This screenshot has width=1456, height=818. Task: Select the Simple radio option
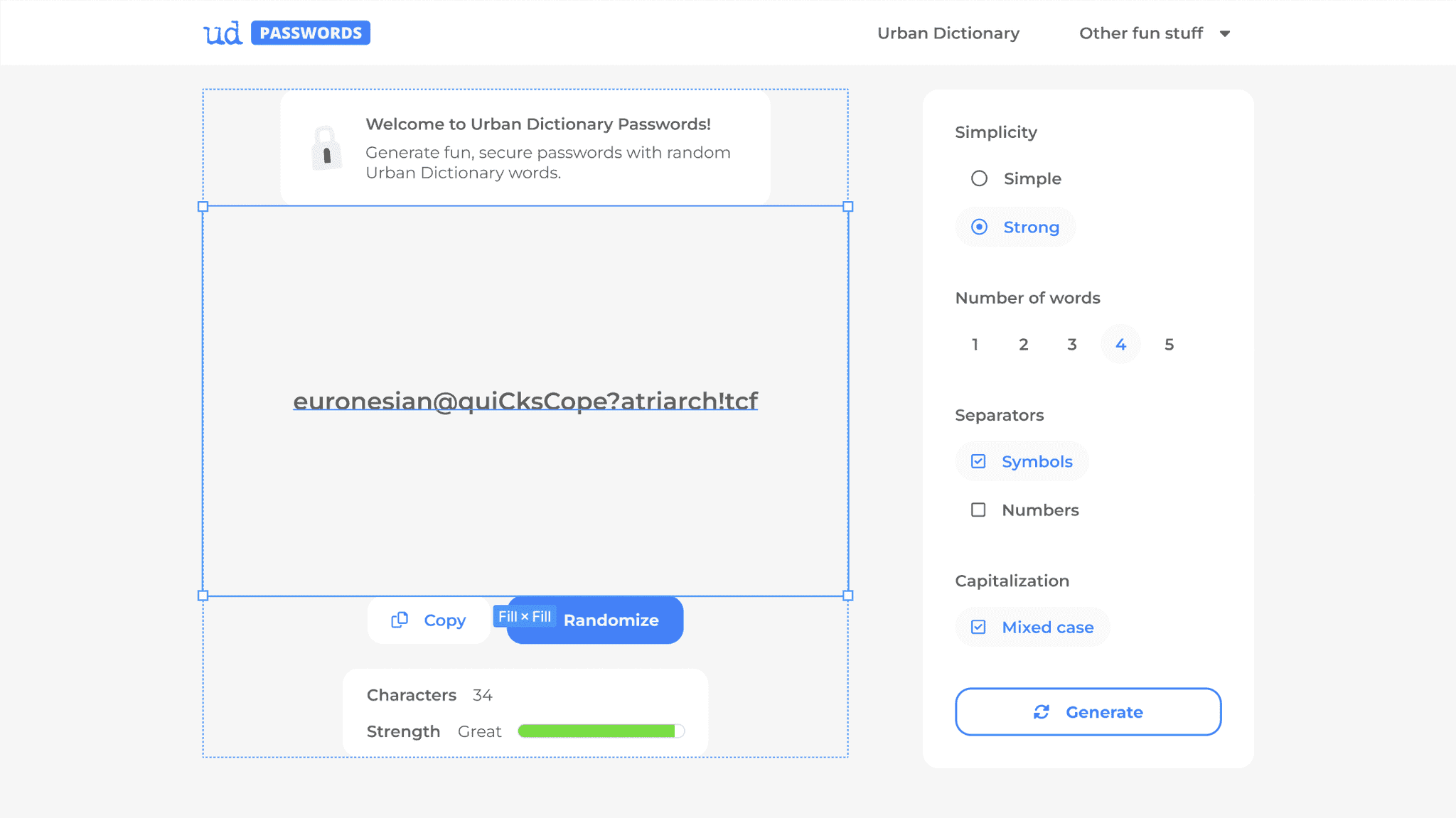[x=979, y=178]
